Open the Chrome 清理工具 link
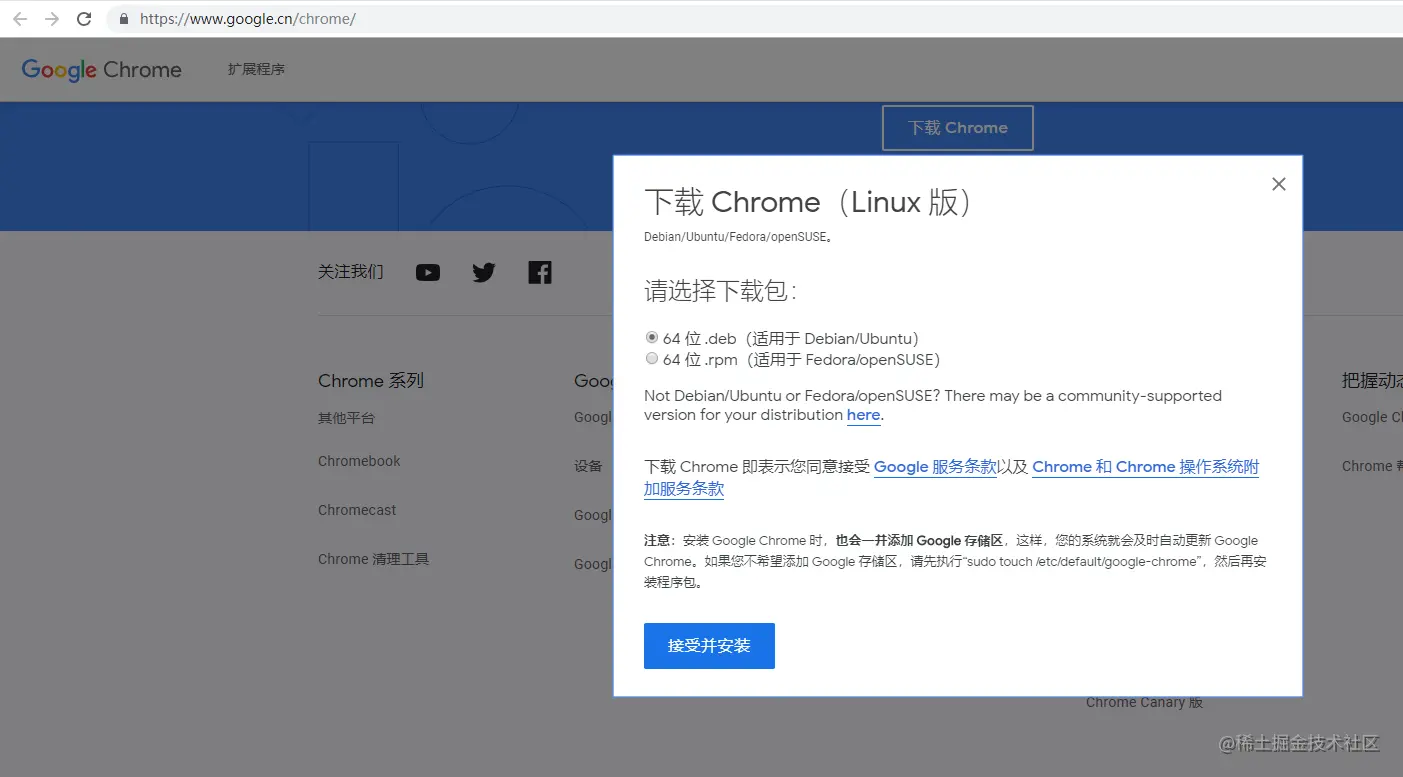 point(373,559)
